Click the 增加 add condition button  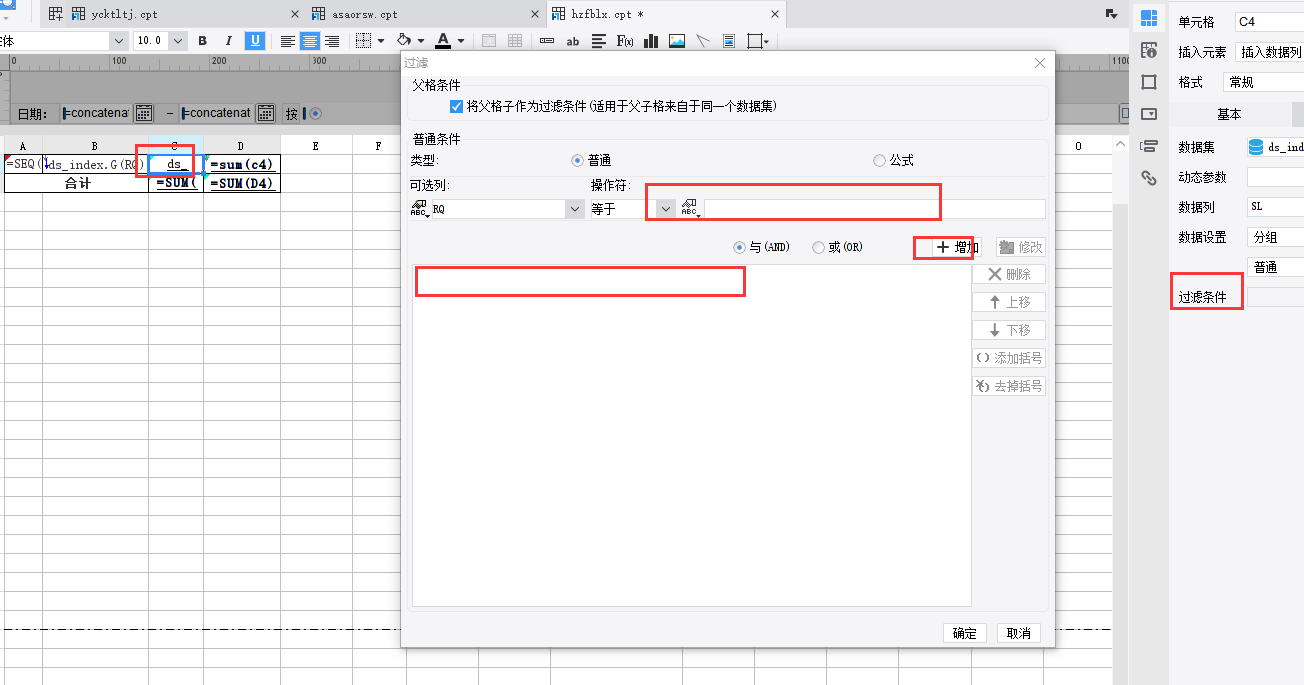point(956,247)
